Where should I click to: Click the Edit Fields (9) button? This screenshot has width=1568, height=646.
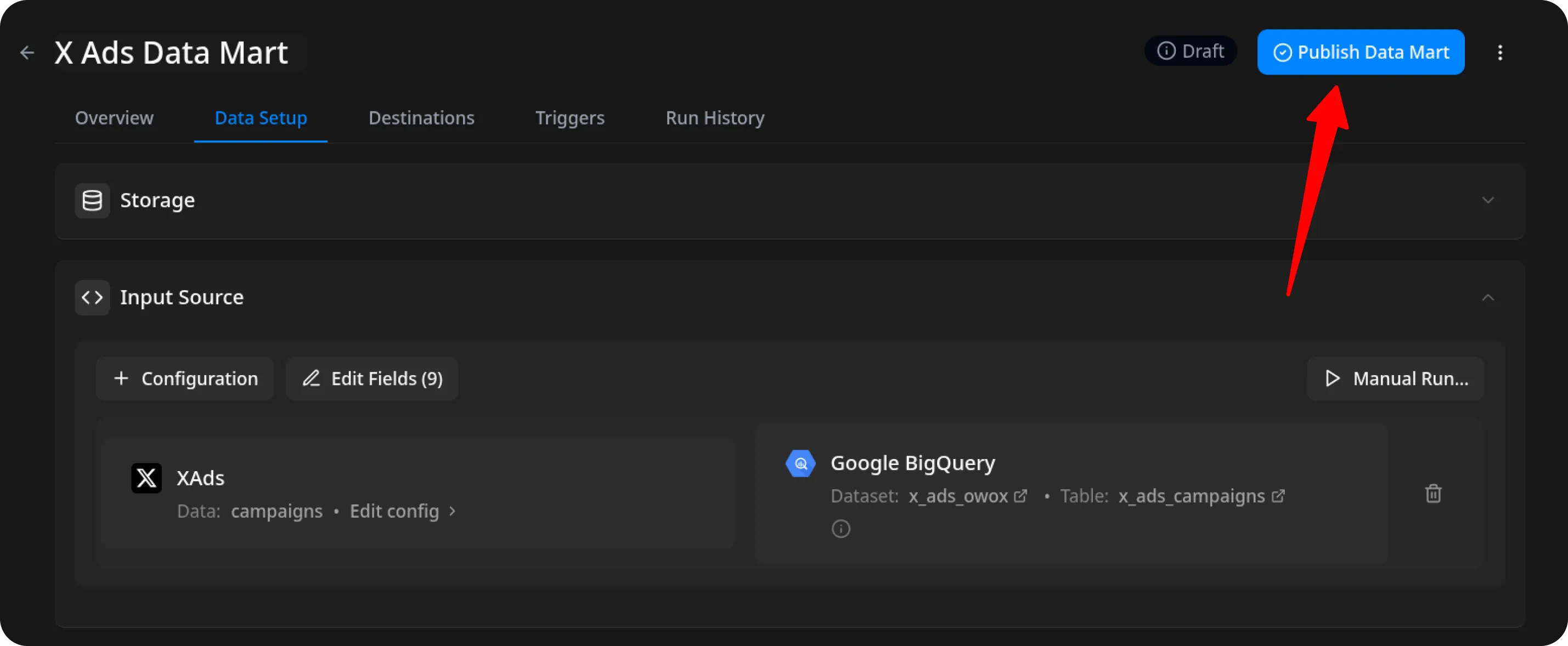pos(372,378)
